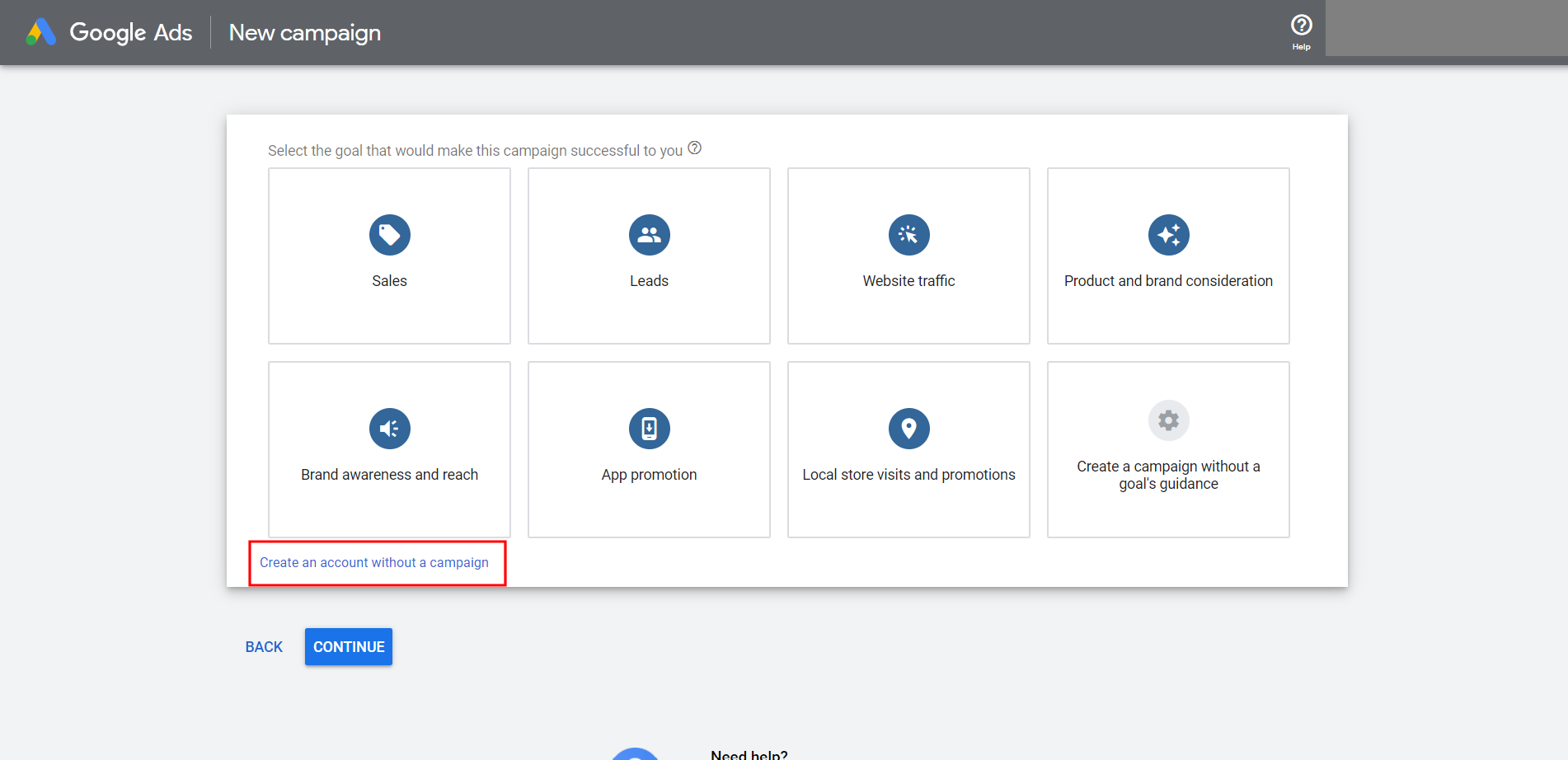Pick the Website traffic label
Viewport: 1568px width, 760px height.
point(909,281)
